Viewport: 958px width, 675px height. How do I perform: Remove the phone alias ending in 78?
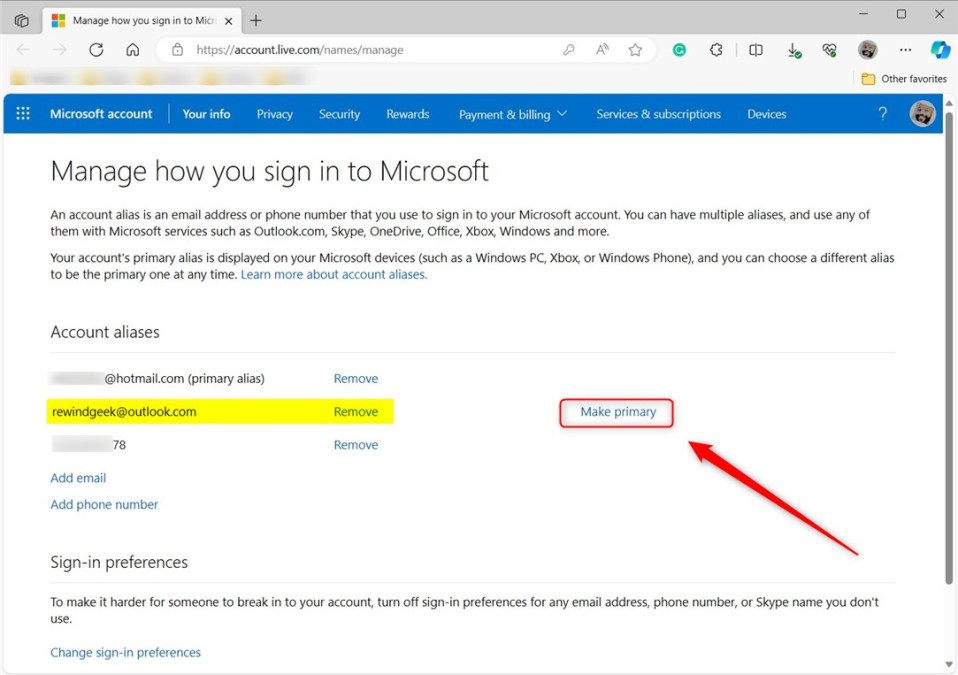click(x=356, y=445)
